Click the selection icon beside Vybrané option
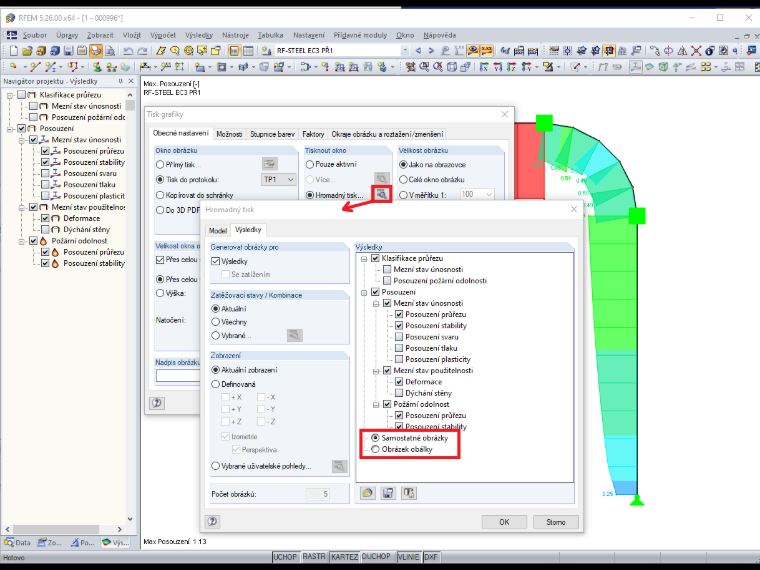The image size is (760, 570). point(295,335)
